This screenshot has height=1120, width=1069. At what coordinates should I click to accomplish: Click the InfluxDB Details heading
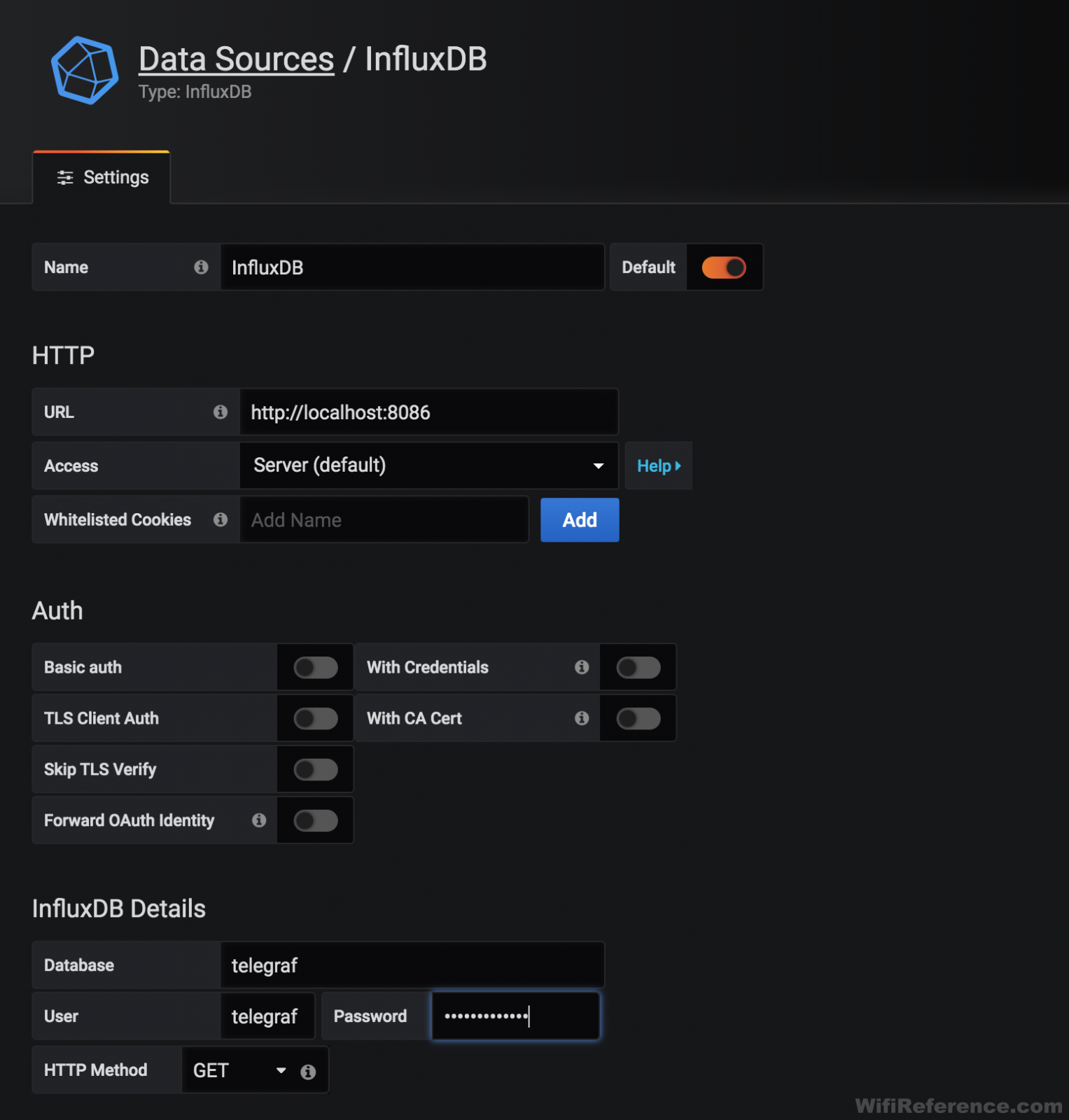click(119, 909)
